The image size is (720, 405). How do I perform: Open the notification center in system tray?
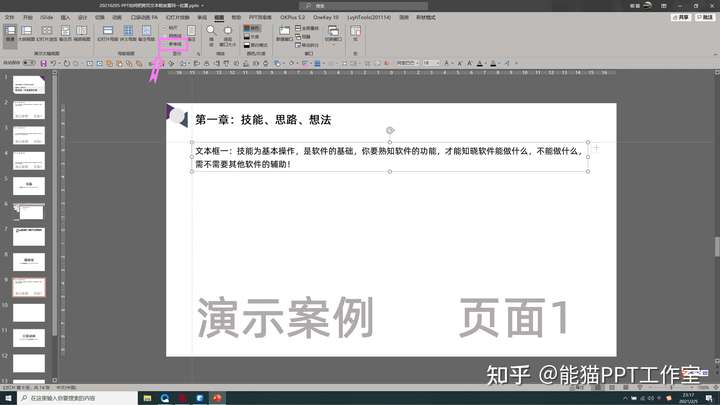point(709,398)
